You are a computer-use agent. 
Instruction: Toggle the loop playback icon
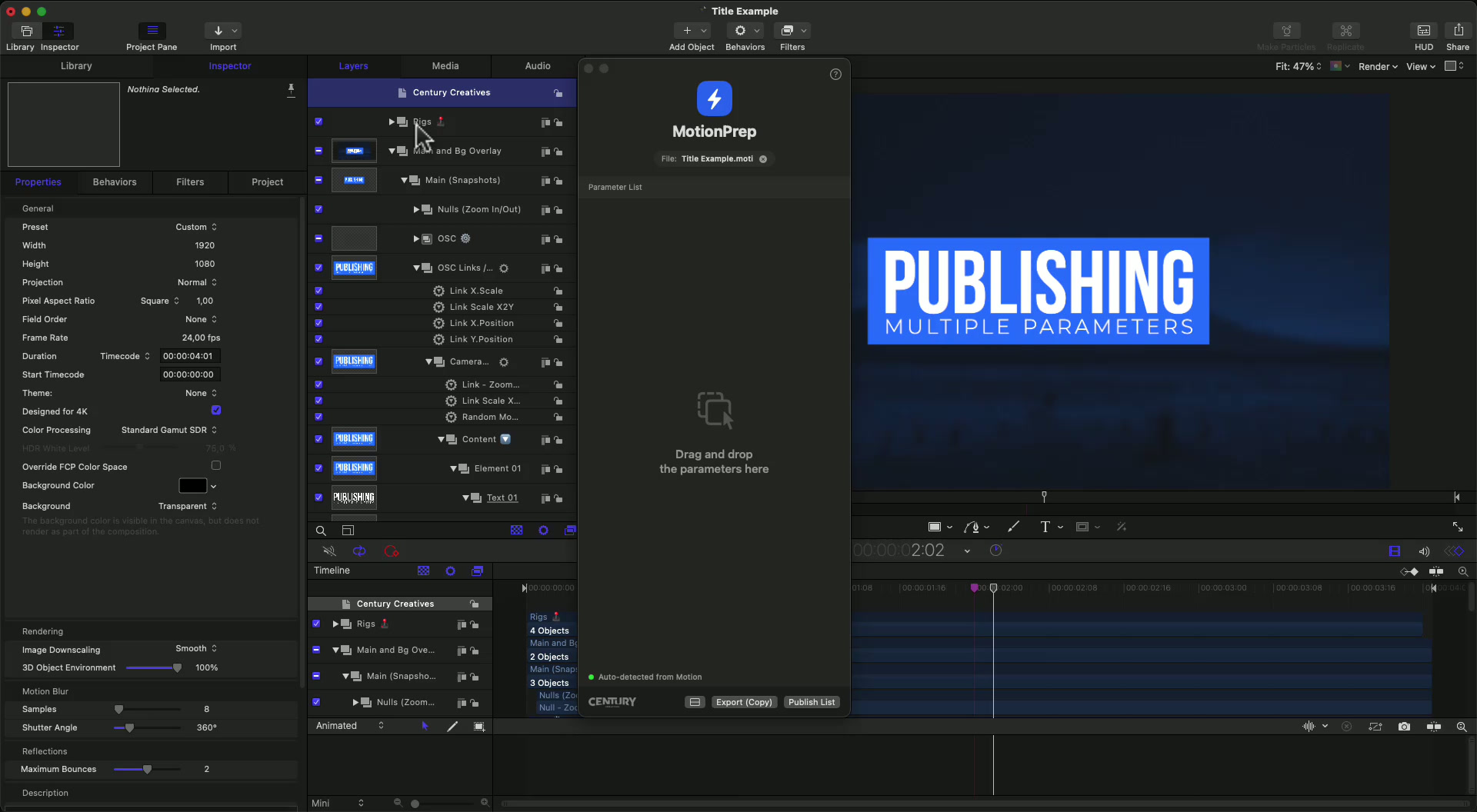click(359, 551)
